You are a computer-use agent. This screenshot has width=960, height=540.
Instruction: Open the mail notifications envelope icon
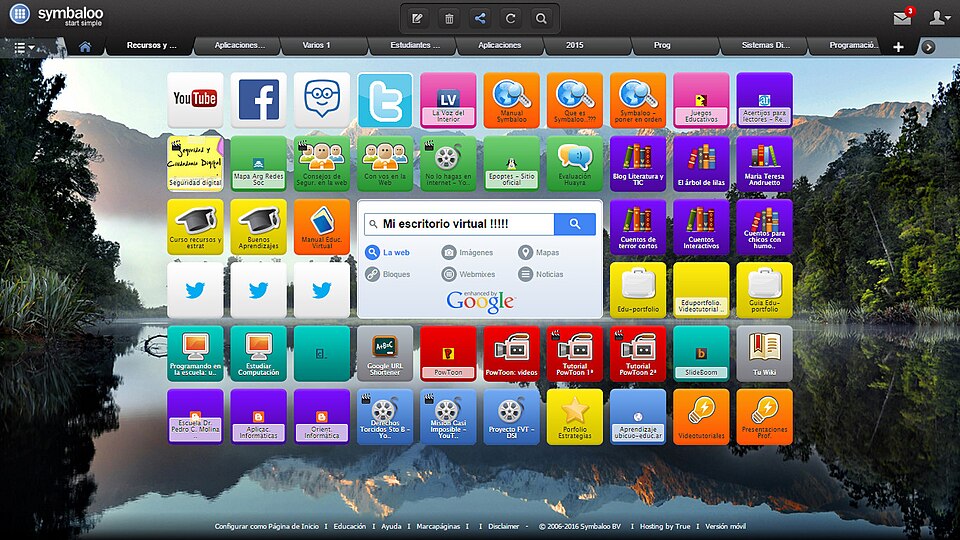902,18
